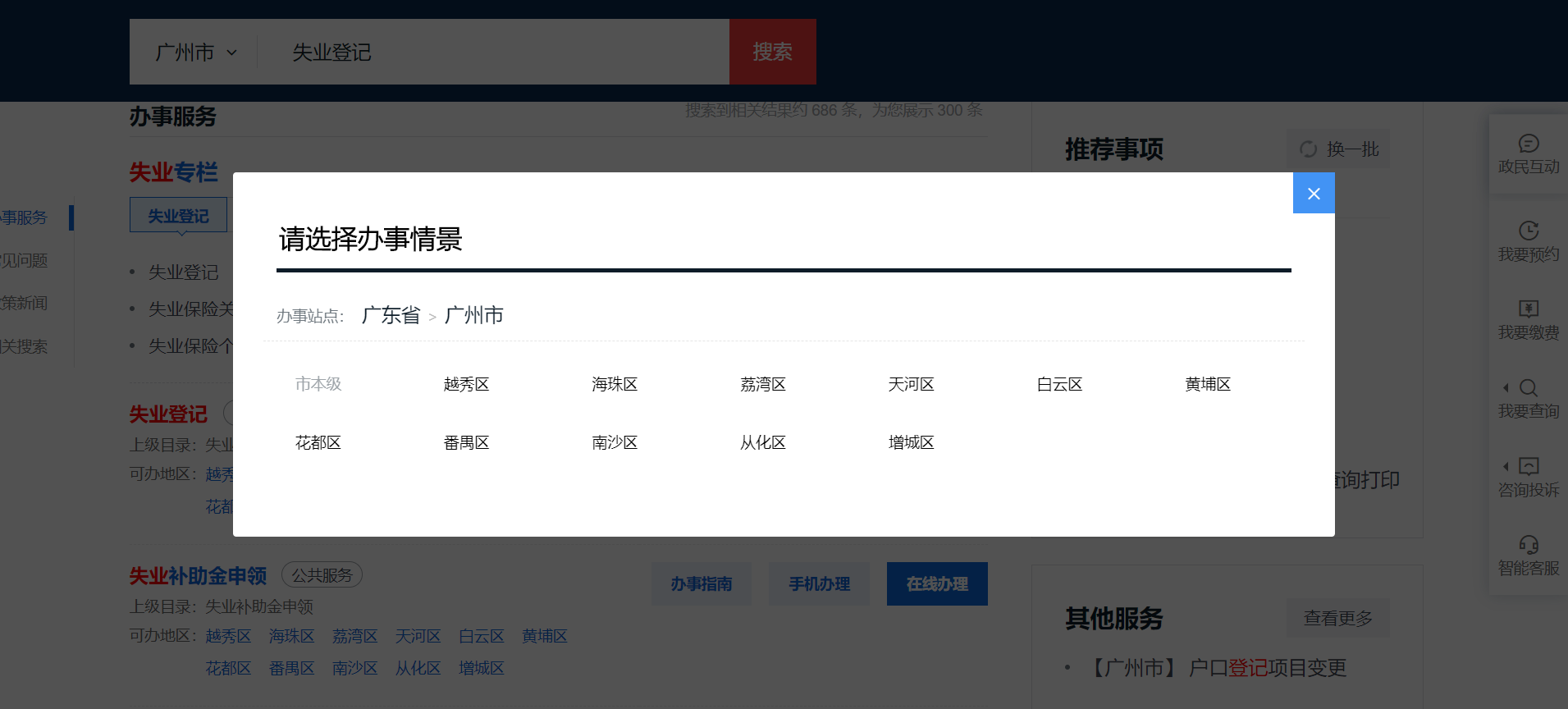
Task: Select 番禺区 in the dialog
Action: tap(466, 443)
